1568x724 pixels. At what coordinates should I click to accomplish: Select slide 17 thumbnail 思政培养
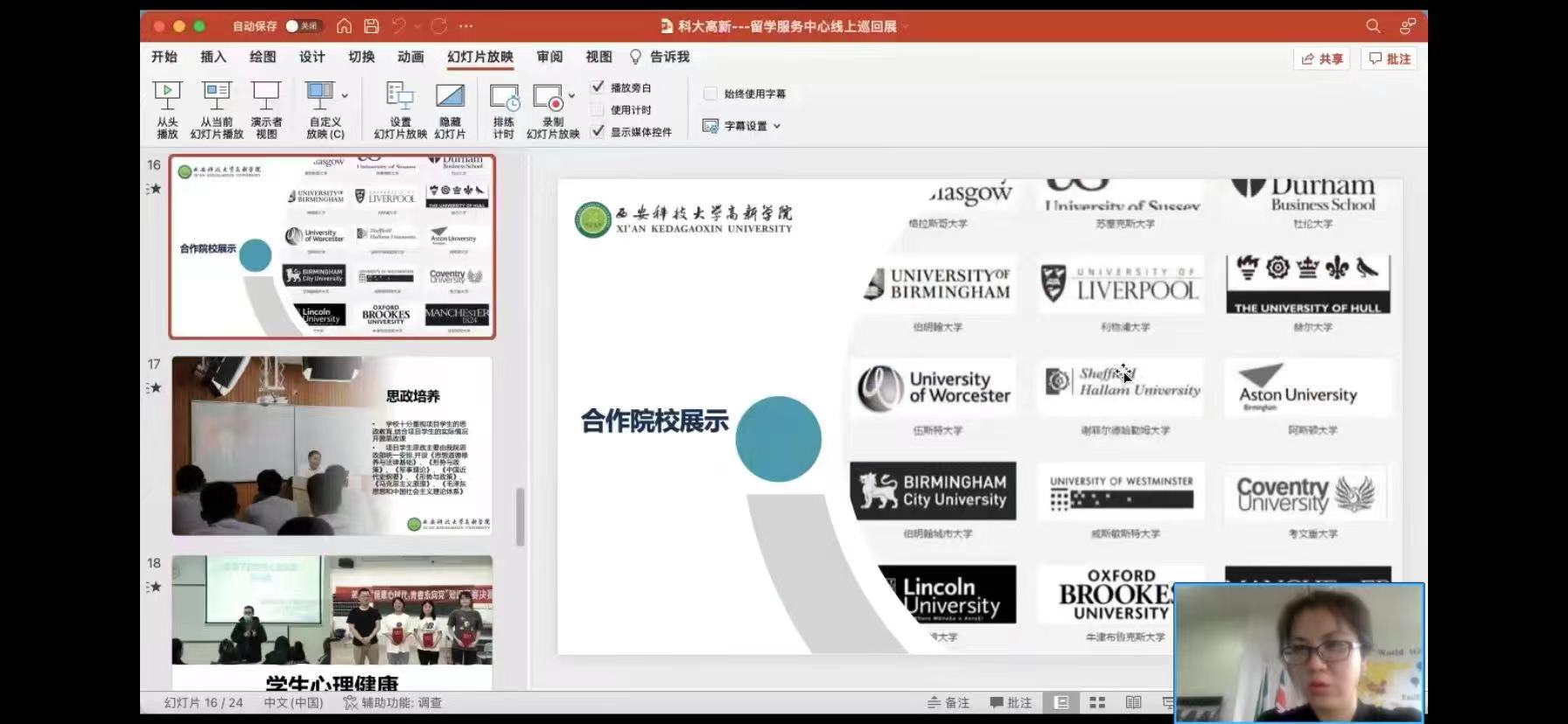point(332,446)
